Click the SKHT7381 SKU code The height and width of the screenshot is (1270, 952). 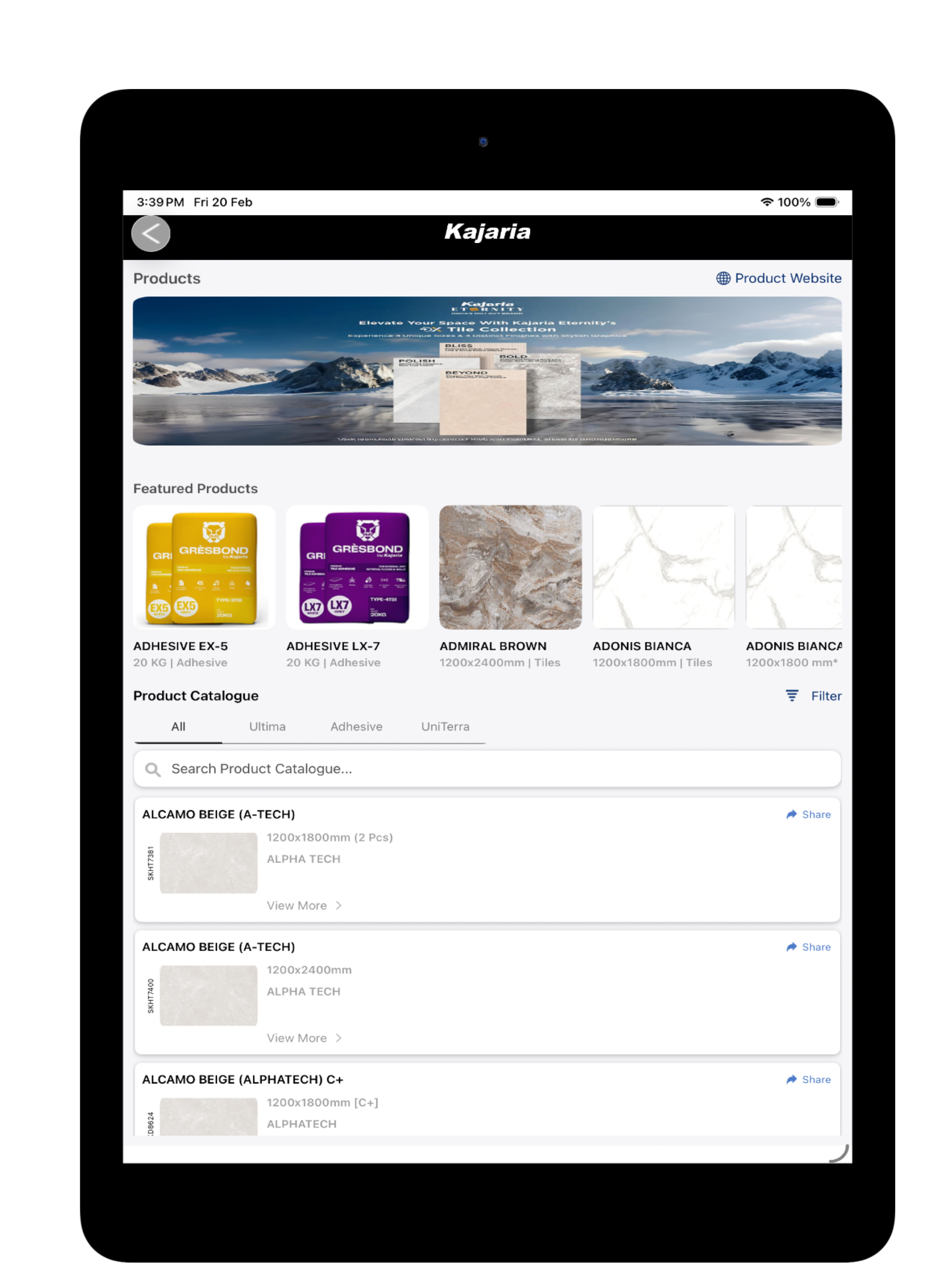click(x=151, y=863)
